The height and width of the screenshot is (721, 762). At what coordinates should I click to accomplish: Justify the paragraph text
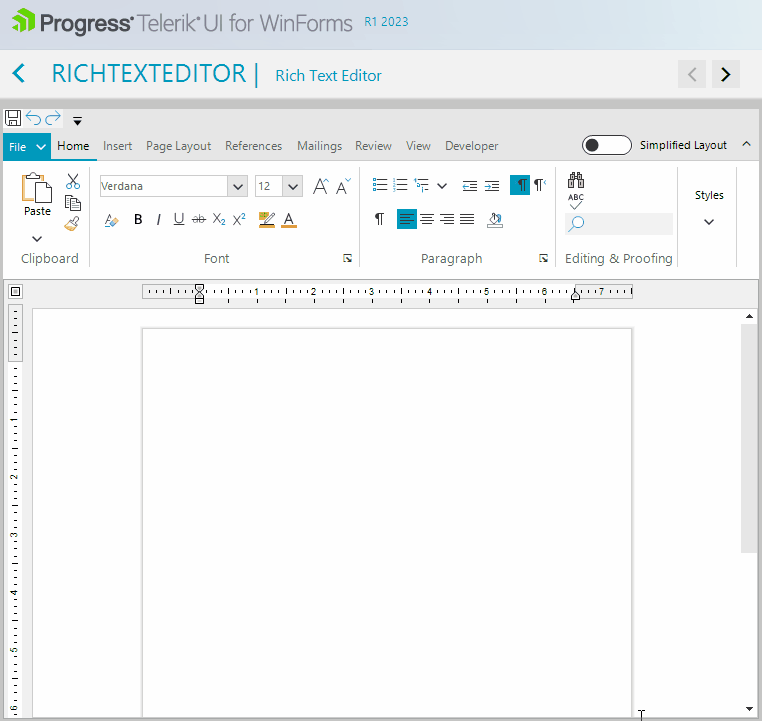point(467,220)
